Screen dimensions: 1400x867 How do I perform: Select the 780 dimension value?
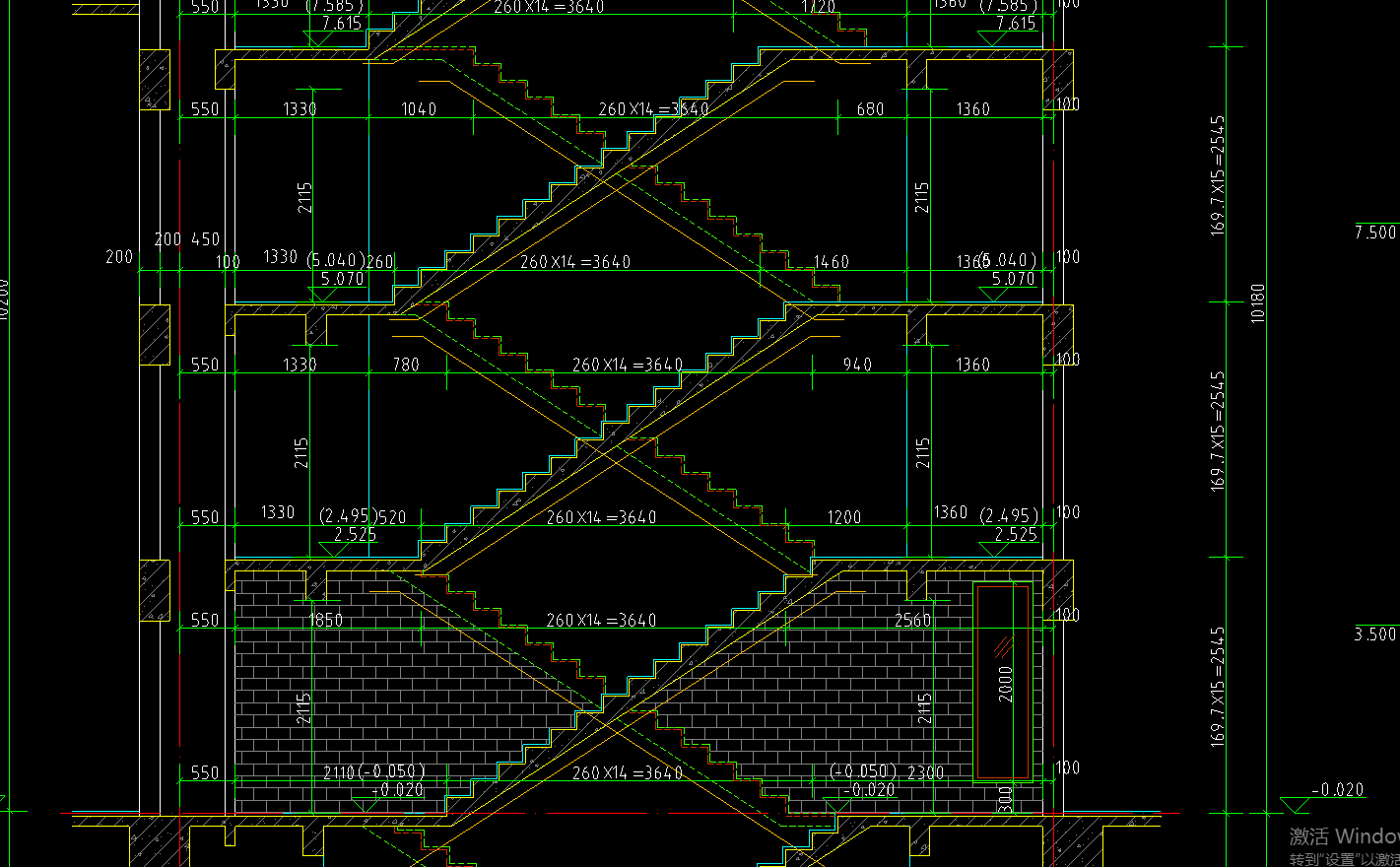406,365
